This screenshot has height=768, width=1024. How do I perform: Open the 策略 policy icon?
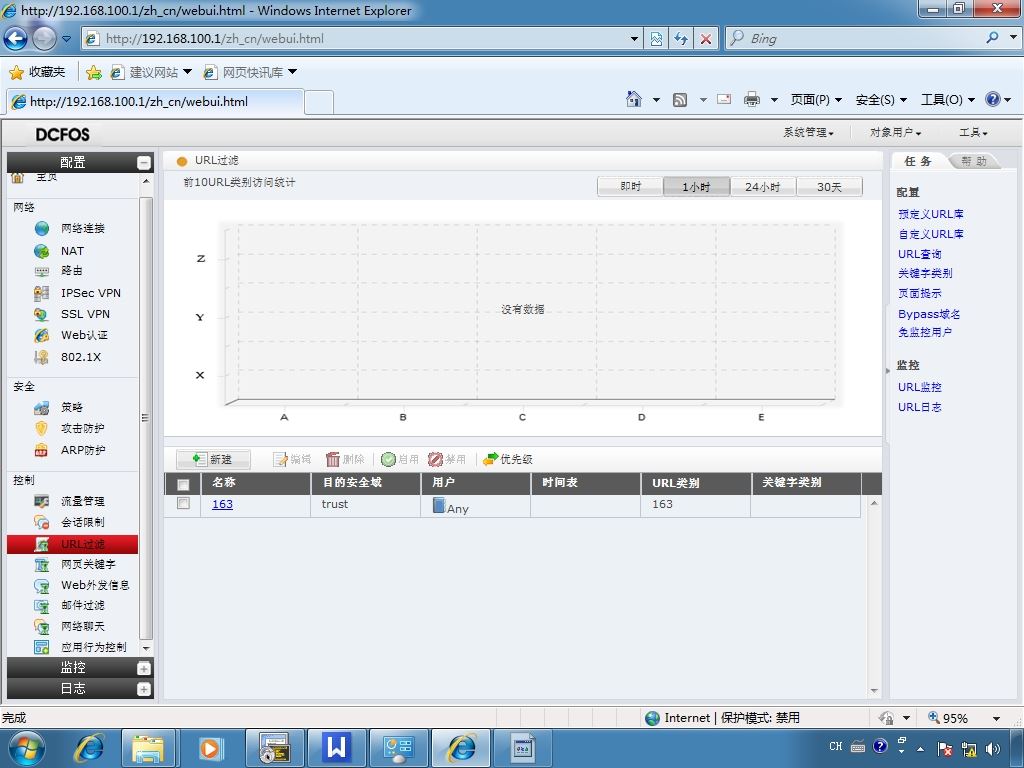click(42, 408)
